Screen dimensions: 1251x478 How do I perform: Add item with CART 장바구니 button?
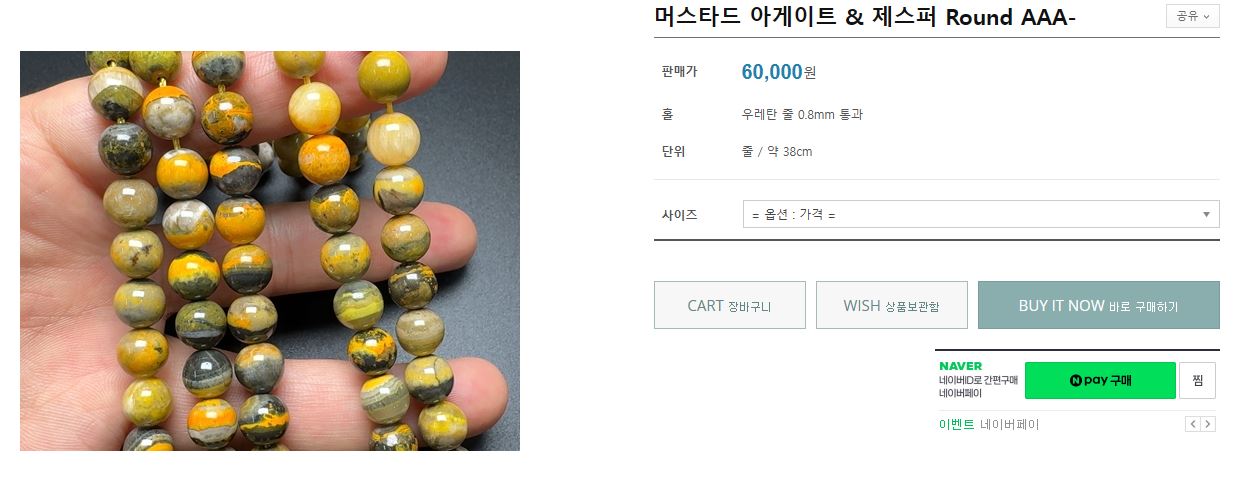click(x=729, y=305)
